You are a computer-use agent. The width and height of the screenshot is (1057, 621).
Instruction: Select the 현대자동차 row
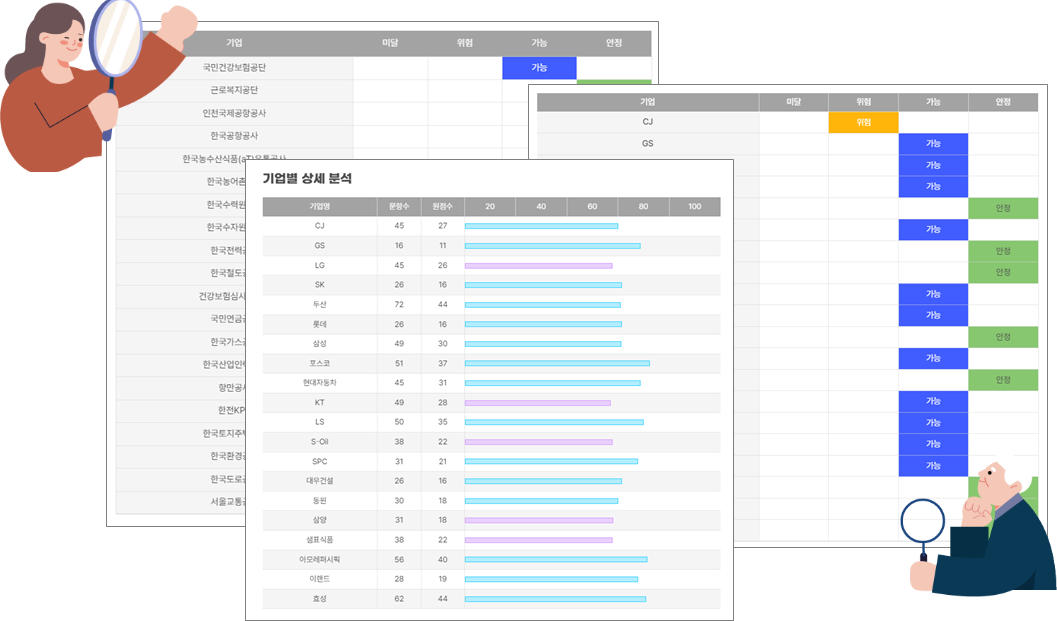(x=491, y=383)
